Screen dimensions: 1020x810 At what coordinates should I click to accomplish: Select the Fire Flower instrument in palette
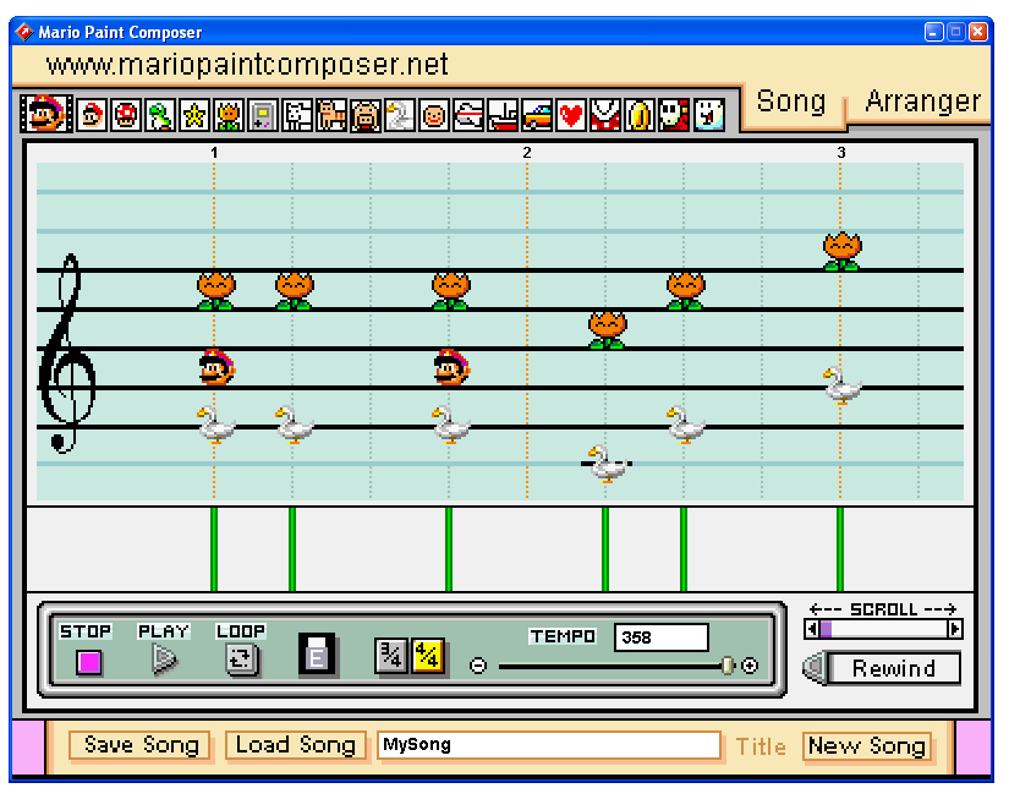point(228,116)
